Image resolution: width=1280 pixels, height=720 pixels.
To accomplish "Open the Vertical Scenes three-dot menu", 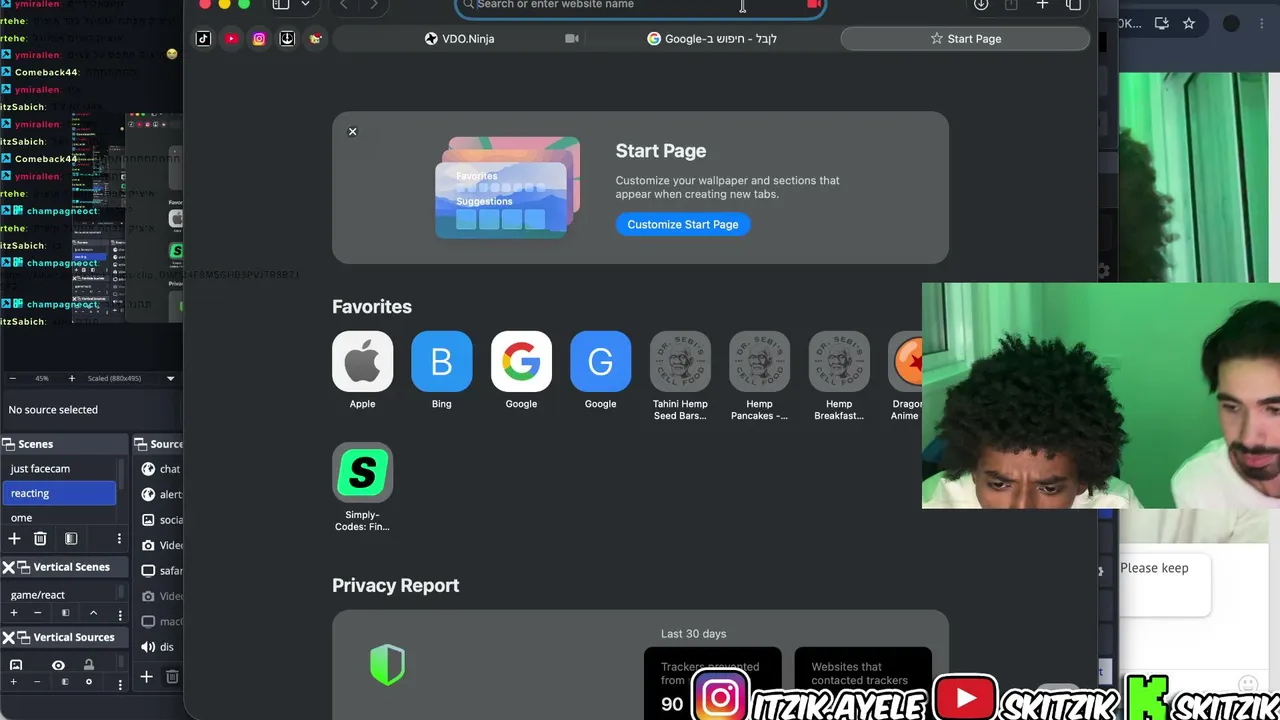I will pyautogui.click(x=119, y=613).
